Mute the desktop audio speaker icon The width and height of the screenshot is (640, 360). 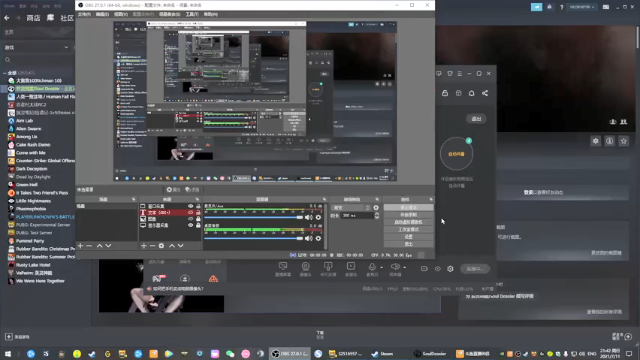[x=309, y=238]
